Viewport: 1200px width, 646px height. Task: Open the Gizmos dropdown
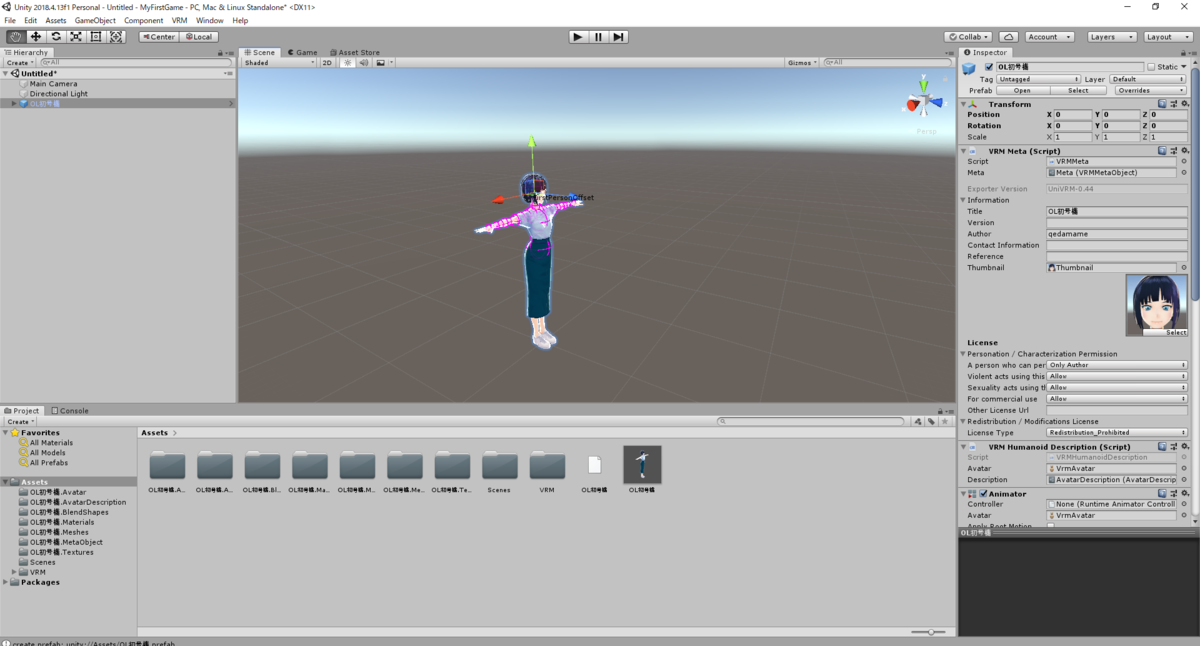803,63
